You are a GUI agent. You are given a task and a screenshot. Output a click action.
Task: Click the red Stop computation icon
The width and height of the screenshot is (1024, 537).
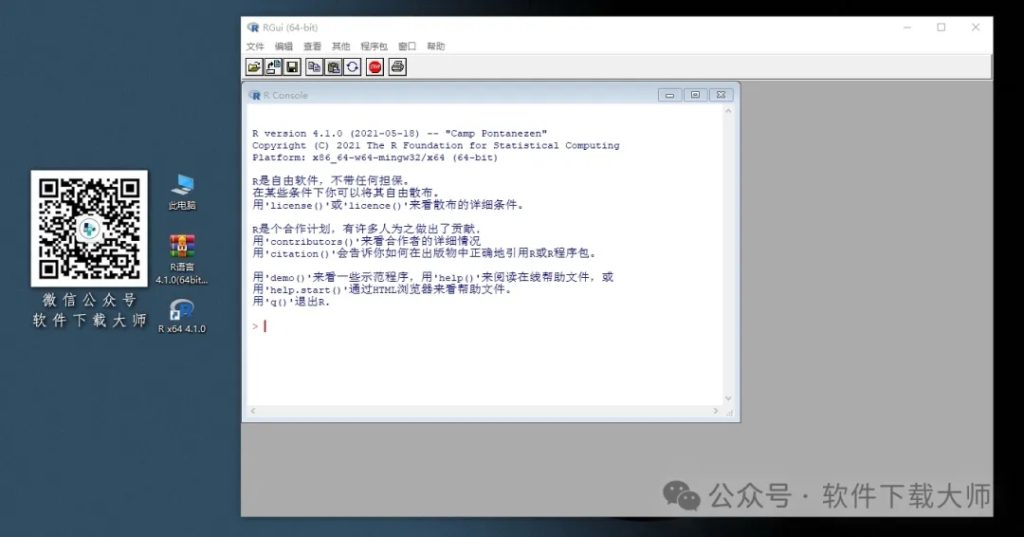click(375, 67)
